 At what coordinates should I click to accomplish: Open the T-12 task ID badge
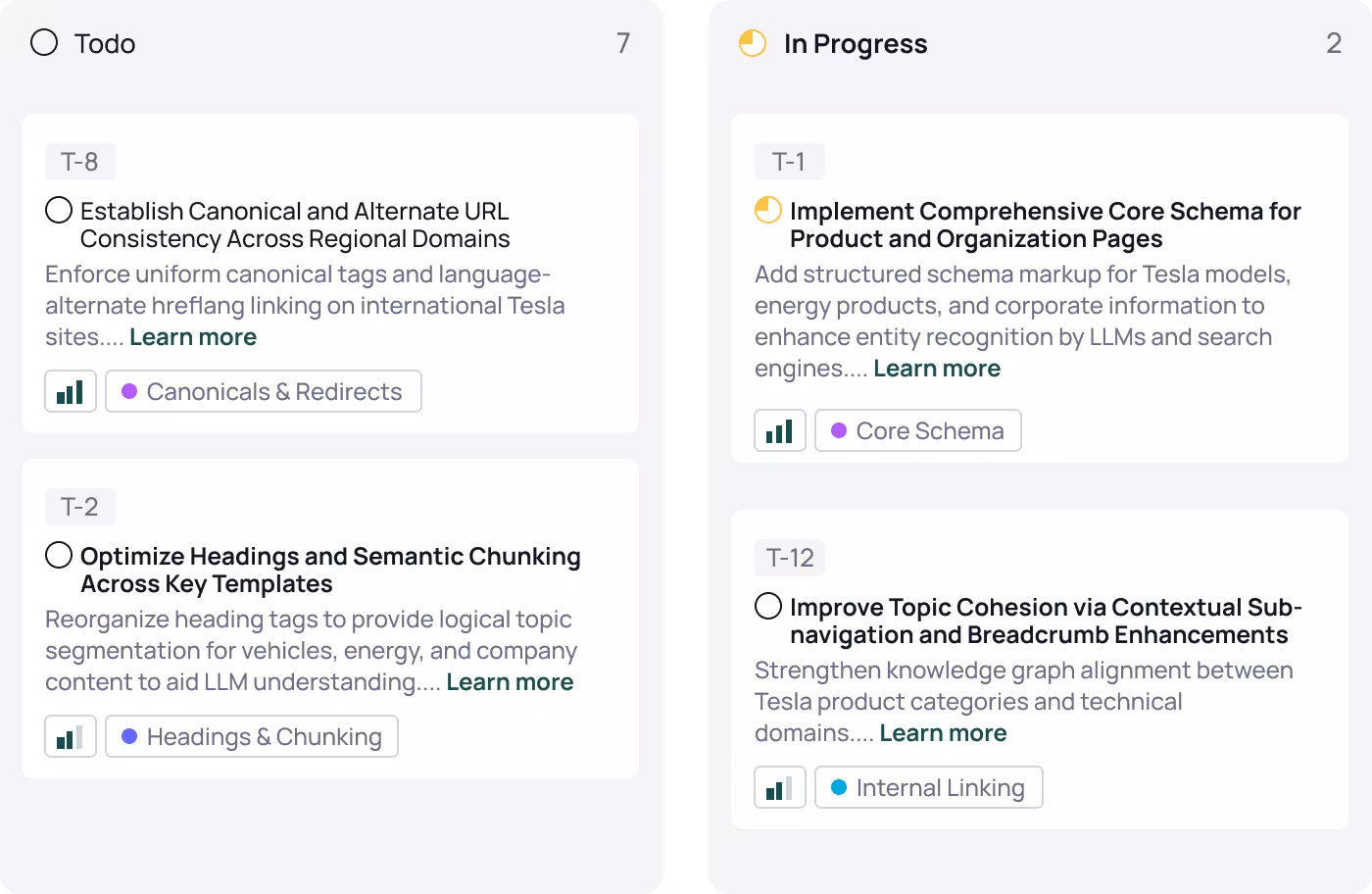point(790,558)
